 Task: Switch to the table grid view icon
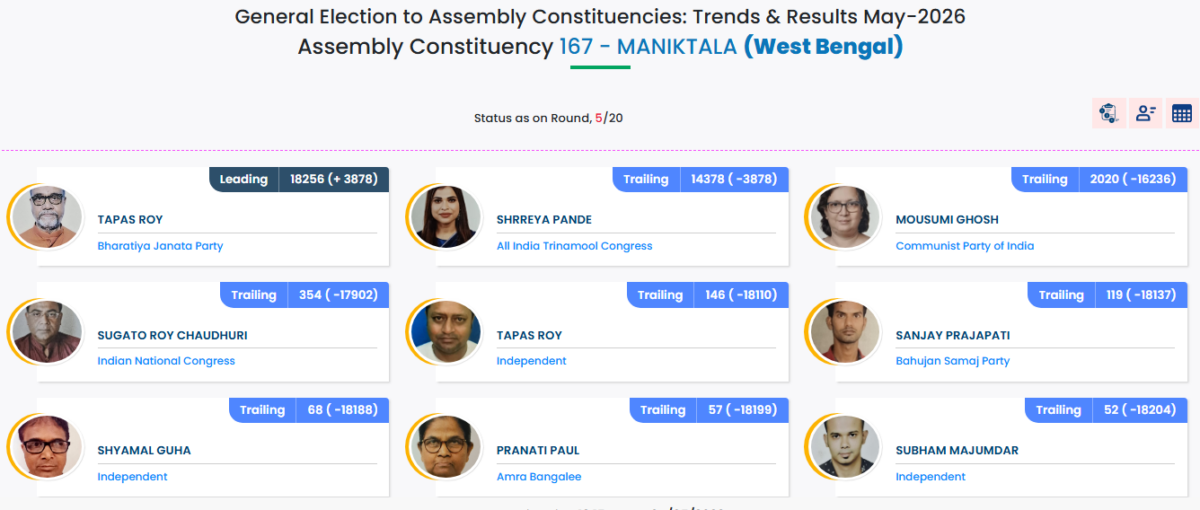click(1182, 113)
